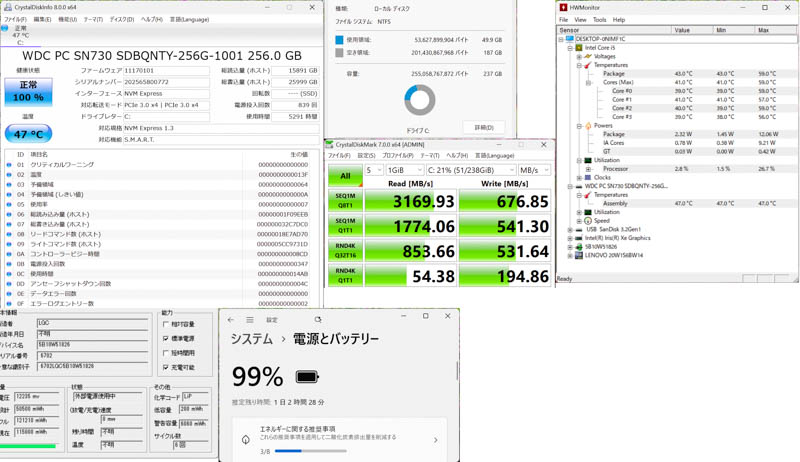The height and width of the screenshot is (462, 800).
Task: Expand the LENOVO 20W1S6BW14 node
Action: [x=570, y=255]
